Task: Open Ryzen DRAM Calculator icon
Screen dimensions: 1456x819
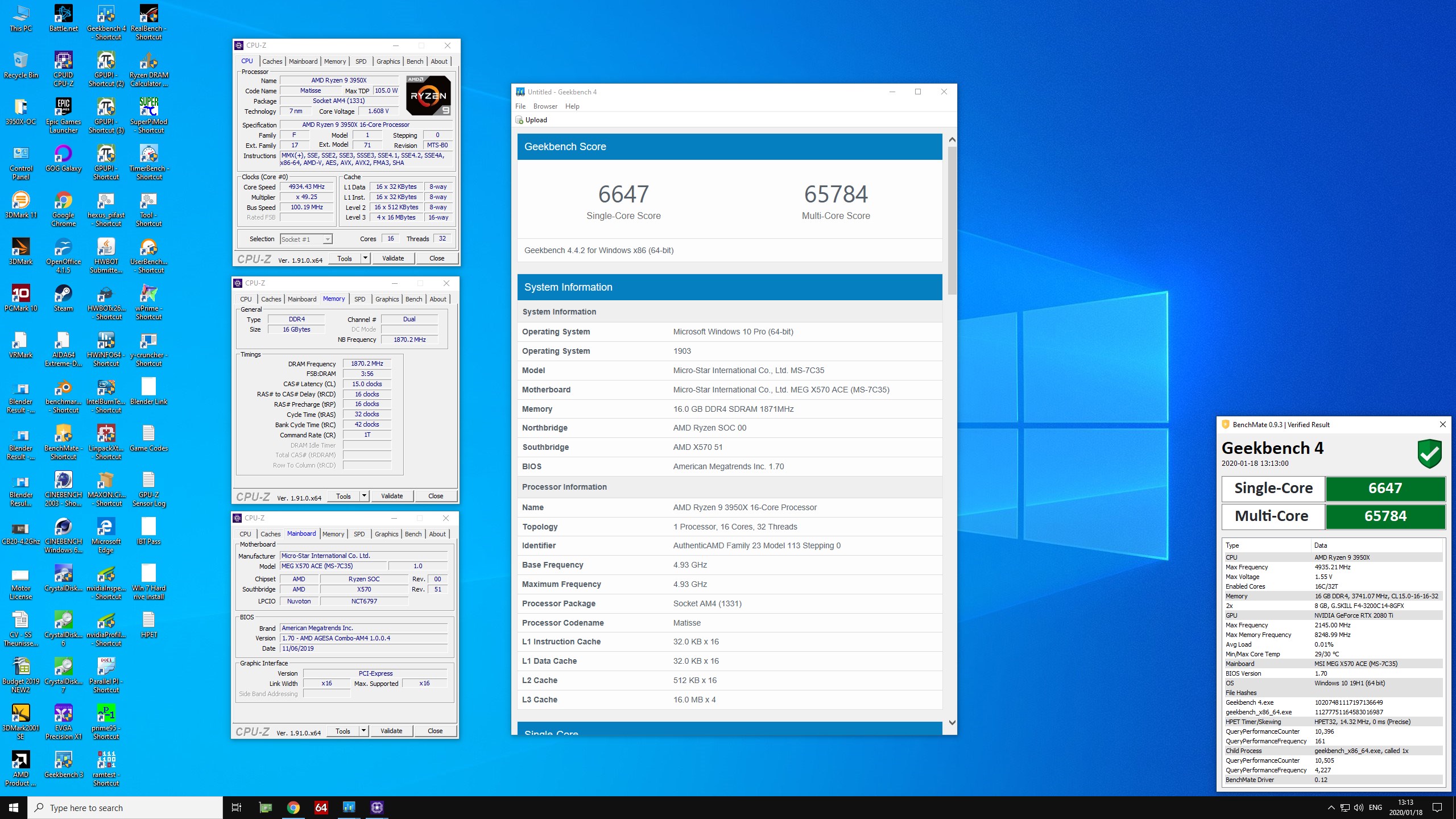Action: coord(148,69)
